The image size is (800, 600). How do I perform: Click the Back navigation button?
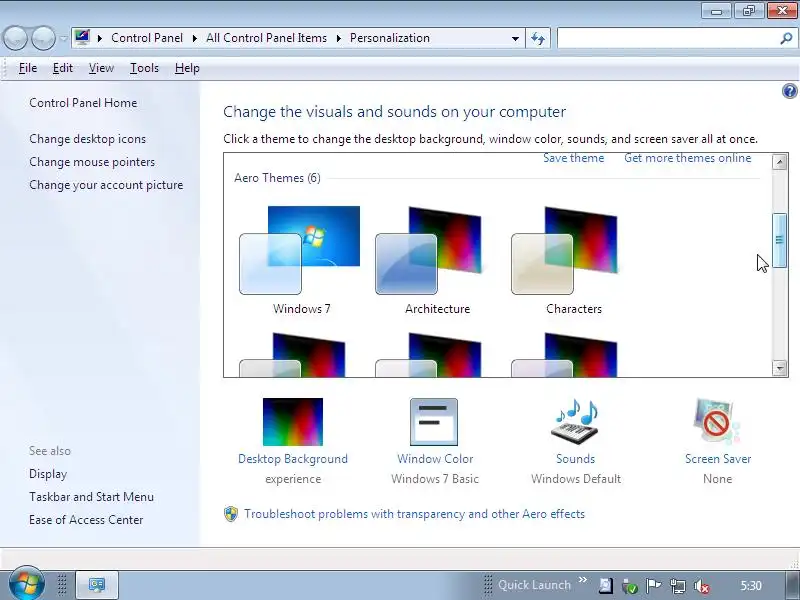coord(15,38)
